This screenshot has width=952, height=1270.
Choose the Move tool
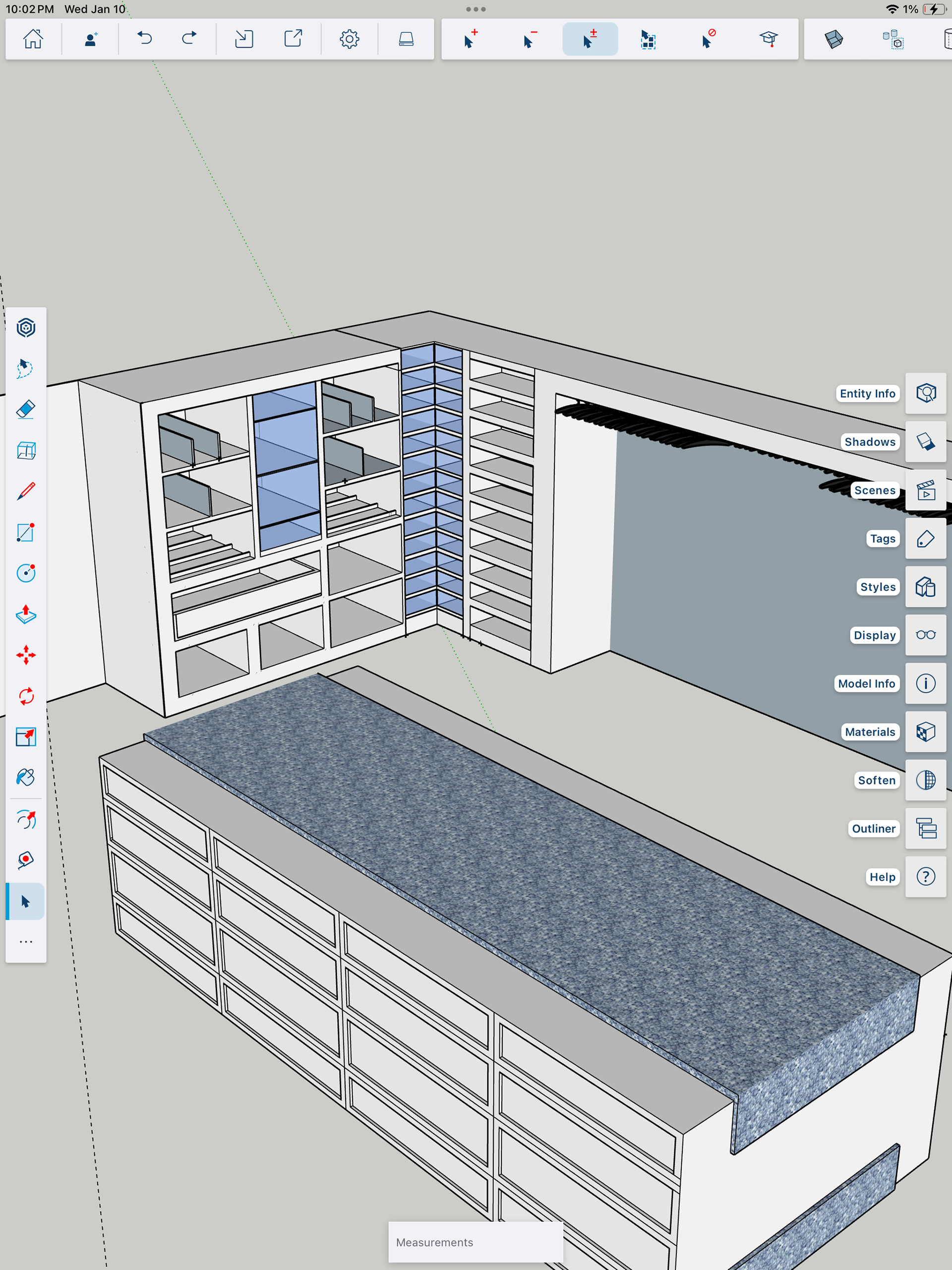coord(26,655)
